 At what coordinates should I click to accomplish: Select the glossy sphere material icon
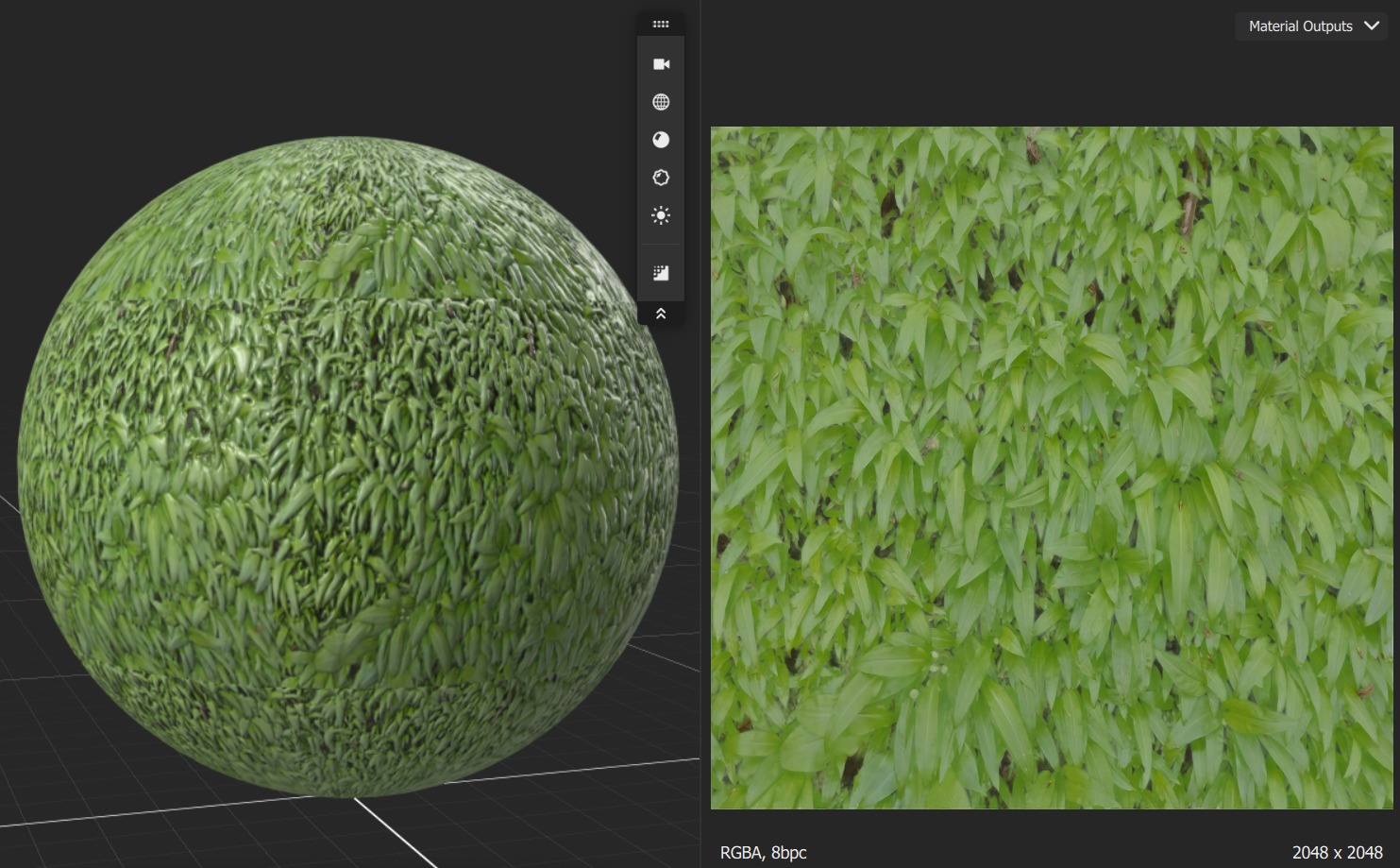[x=661, y=140]
